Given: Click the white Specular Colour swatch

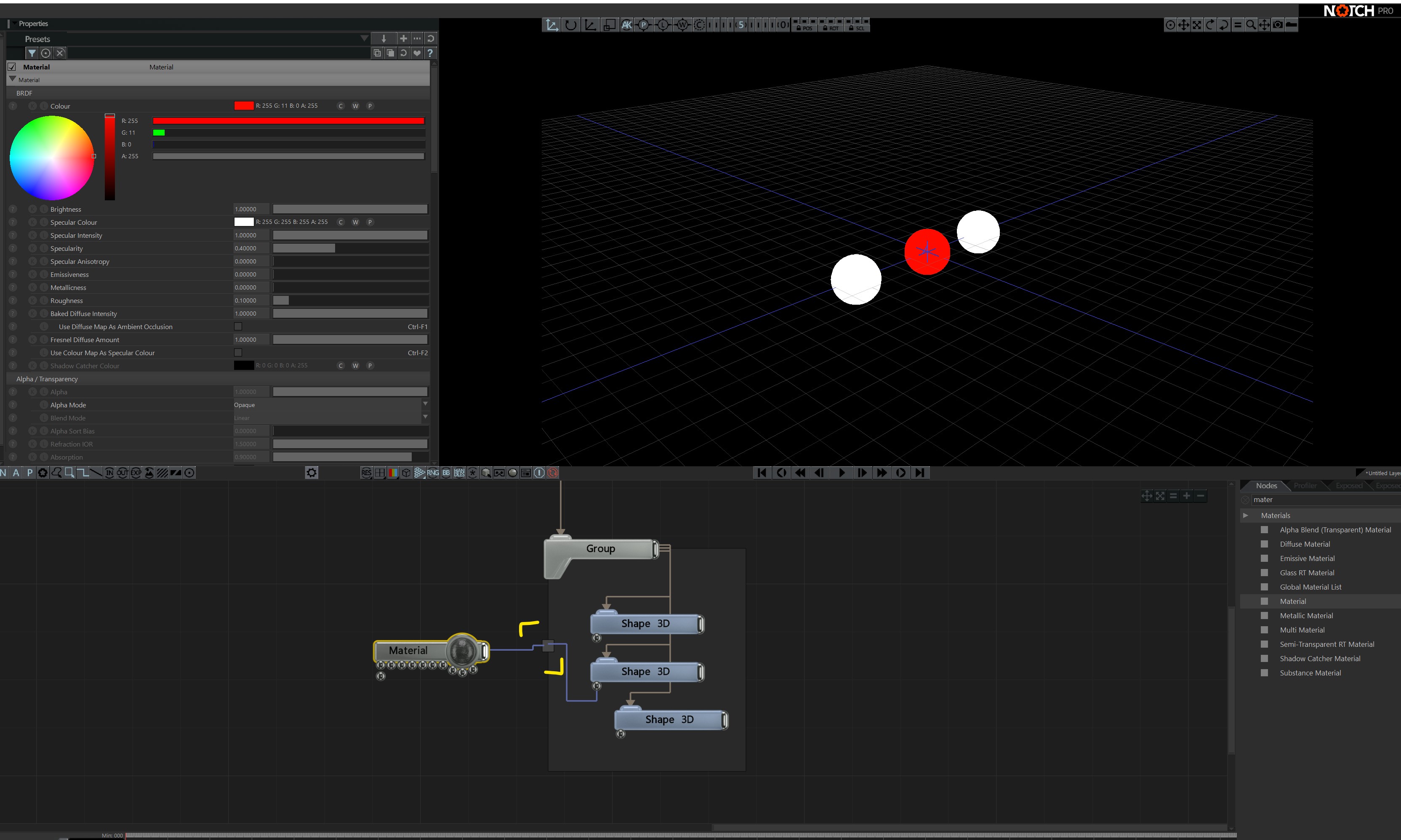Looking at the screenshot, I should pyautogui.click(x=243, y=222).
